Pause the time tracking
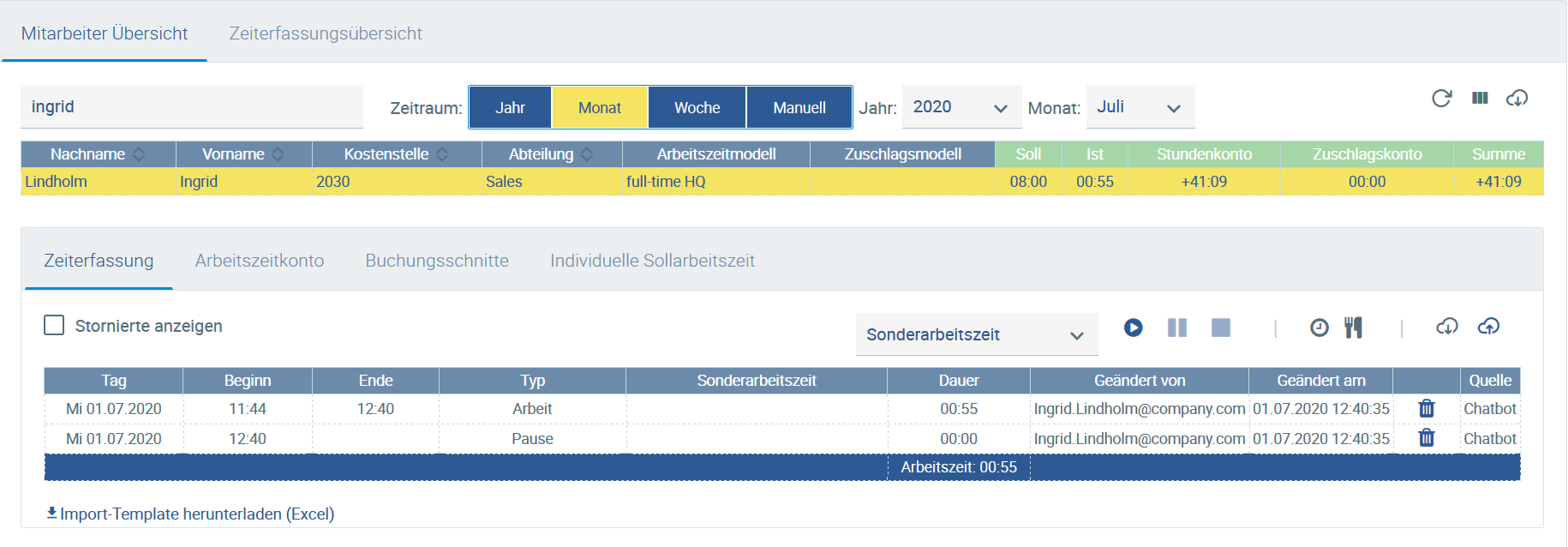1568x547 pixels. coord(1177,328)
